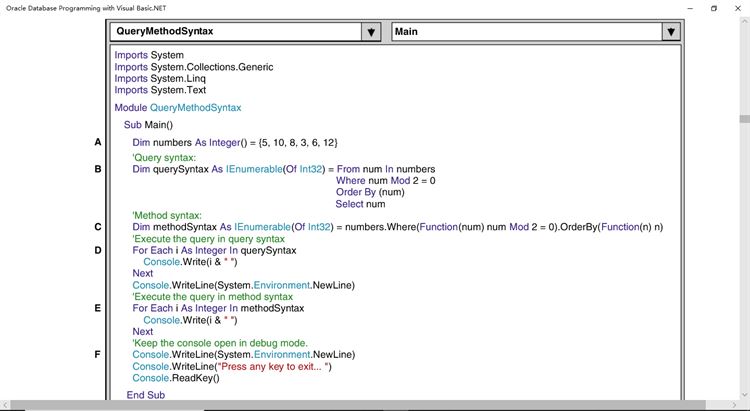Click the 'Module QueryMethodSyntax' declaration line

(177, 108)
